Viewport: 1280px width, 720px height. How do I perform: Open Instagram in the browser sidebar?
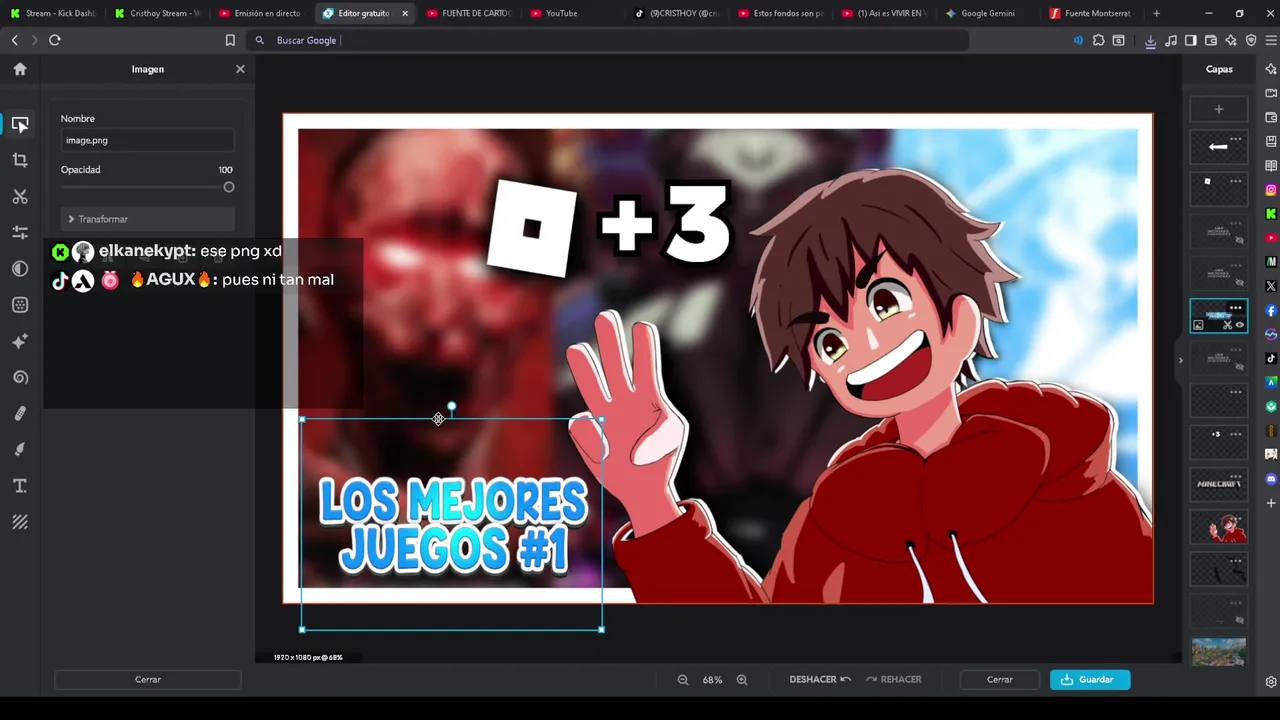click(x=1271, y=190)
